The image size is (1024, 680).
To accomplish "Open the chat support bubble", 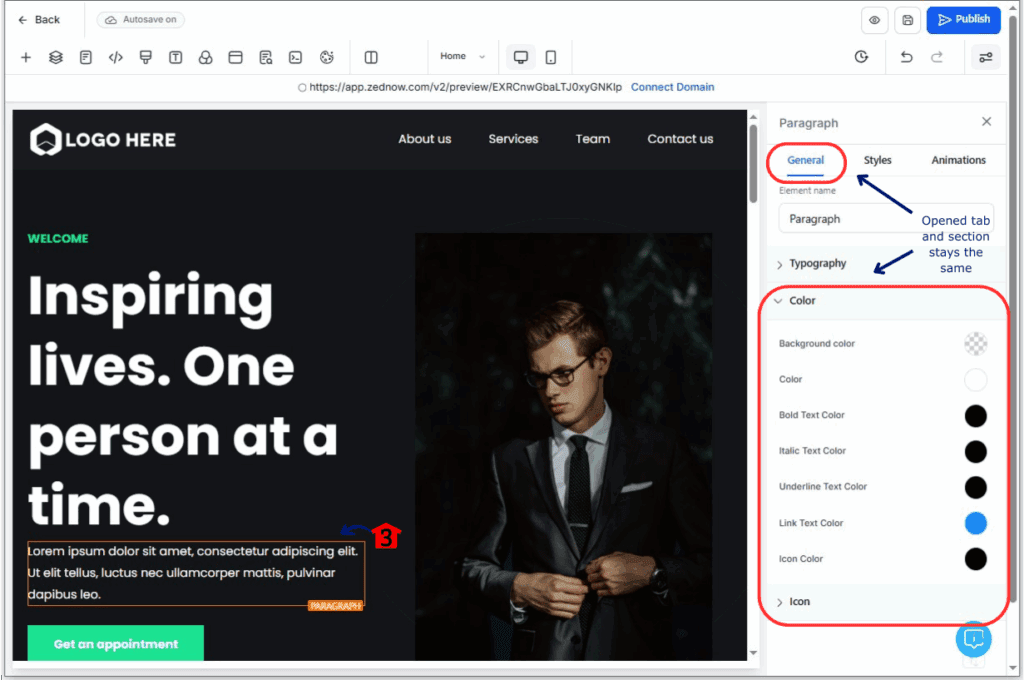I will click(x=973, y=640).
